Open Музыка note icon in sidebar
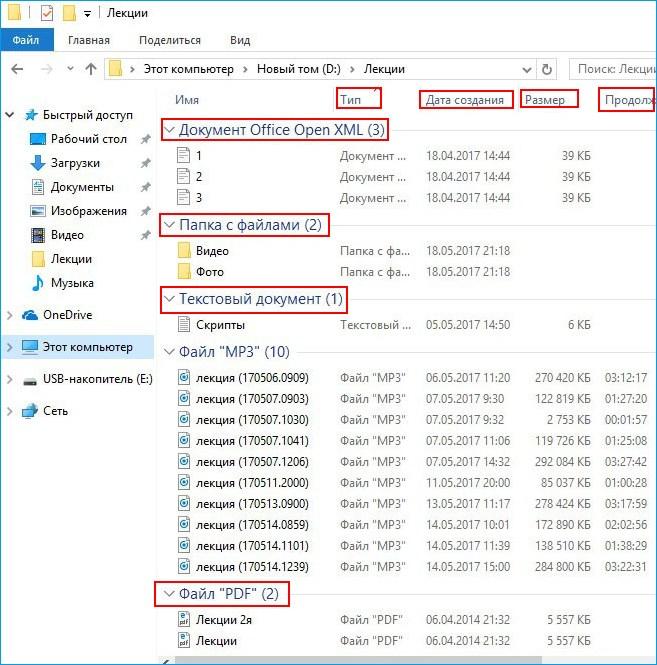Image resolution: width=657 pixels, height=665 pixels. (x=38, y=282)
